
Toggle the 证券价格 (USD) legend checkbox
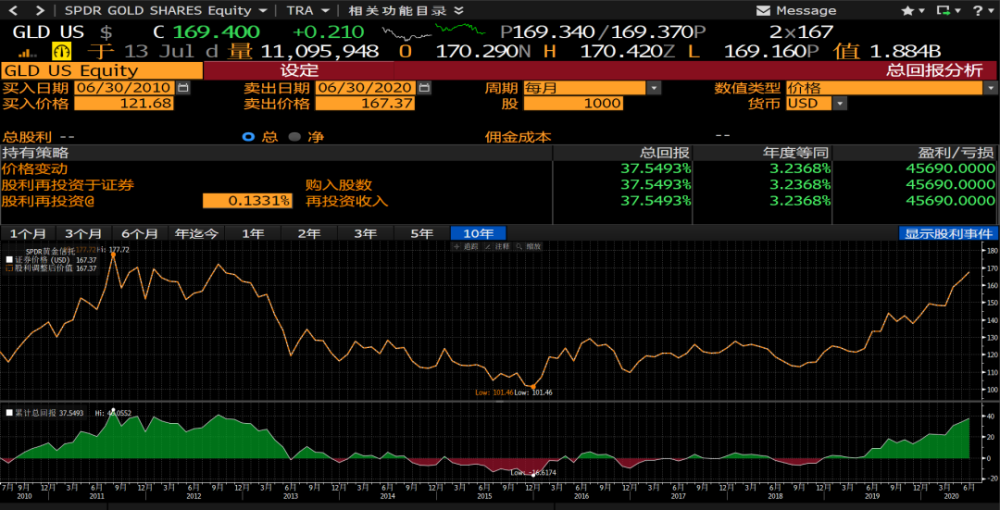click(9, 260)
